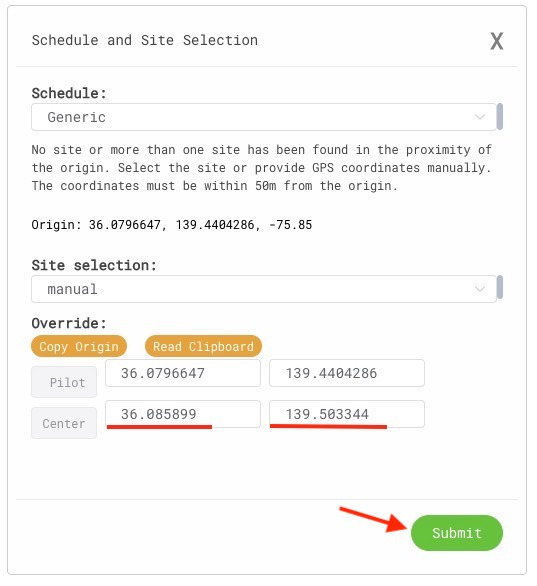This screenshot has height=586, width=537.
Task: Click the Pilot longitude field 139.4404286
Action: click(347, 373)
